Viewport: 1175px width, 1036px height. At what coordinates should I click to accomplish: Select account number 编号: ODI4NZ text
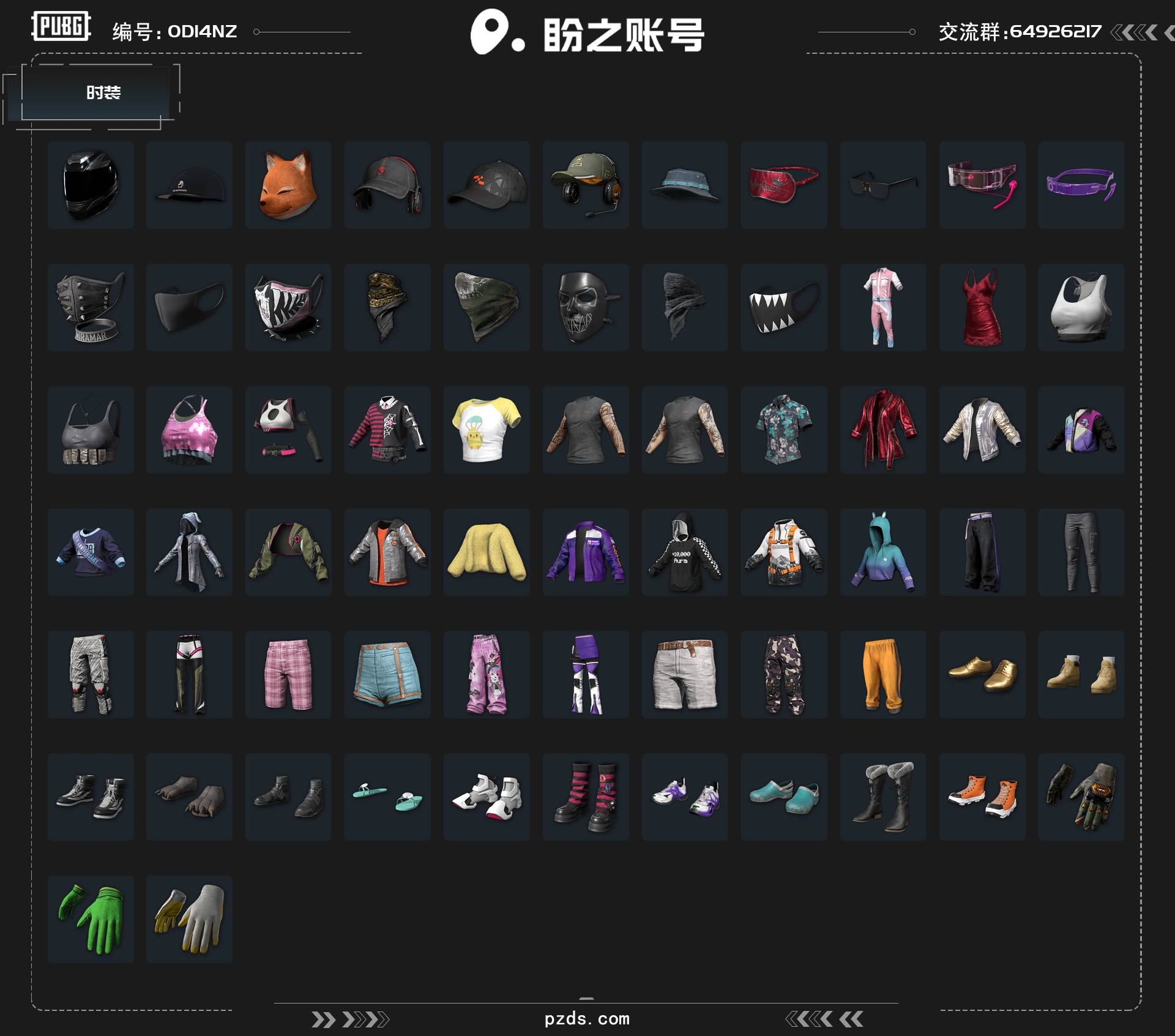point(174,31)
